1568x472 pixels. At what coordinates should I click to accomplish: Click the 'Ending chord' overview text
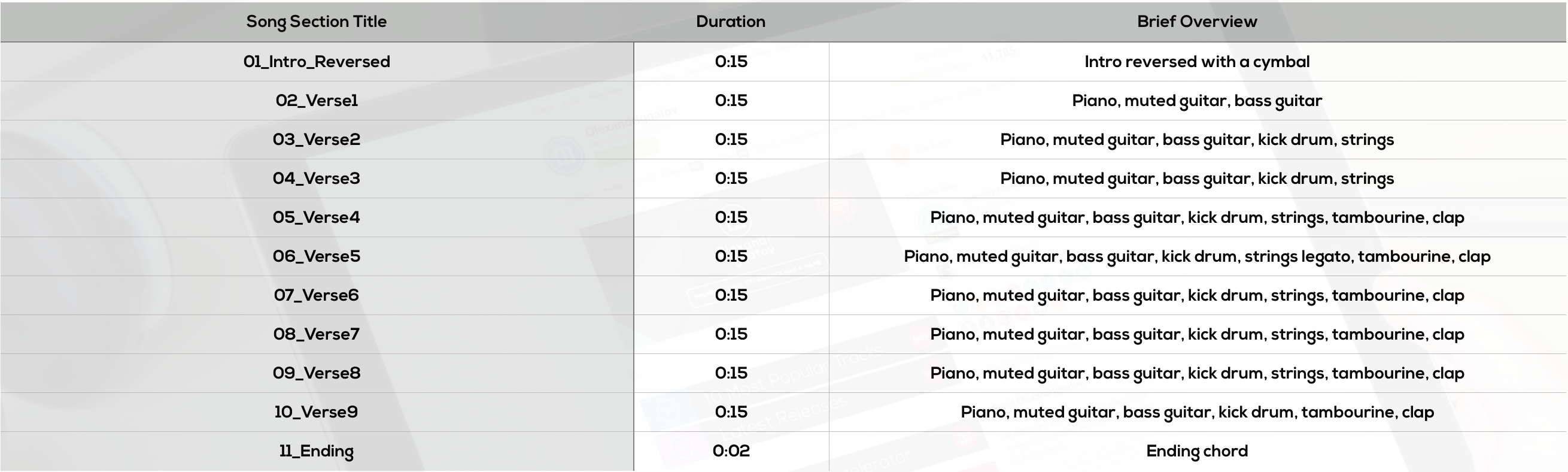(x=1197, y=451)
